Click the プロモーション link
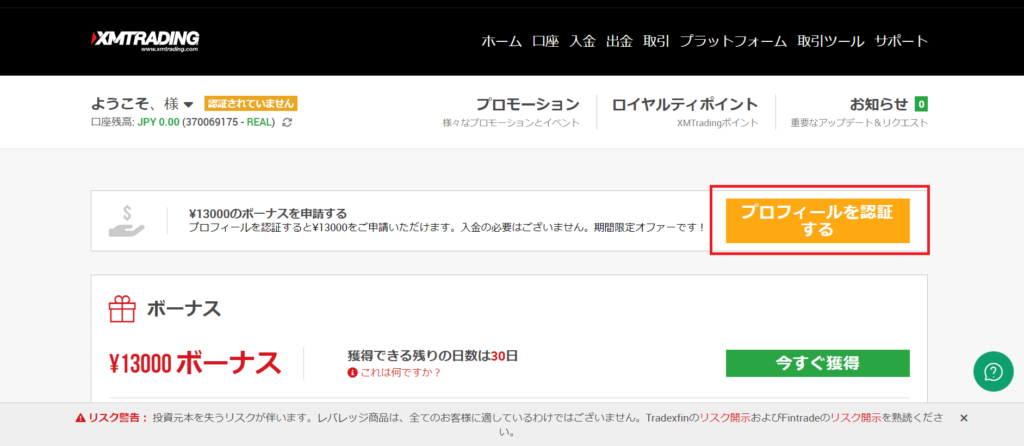Viewport: 1024px width, 446px height. point(527,104)
